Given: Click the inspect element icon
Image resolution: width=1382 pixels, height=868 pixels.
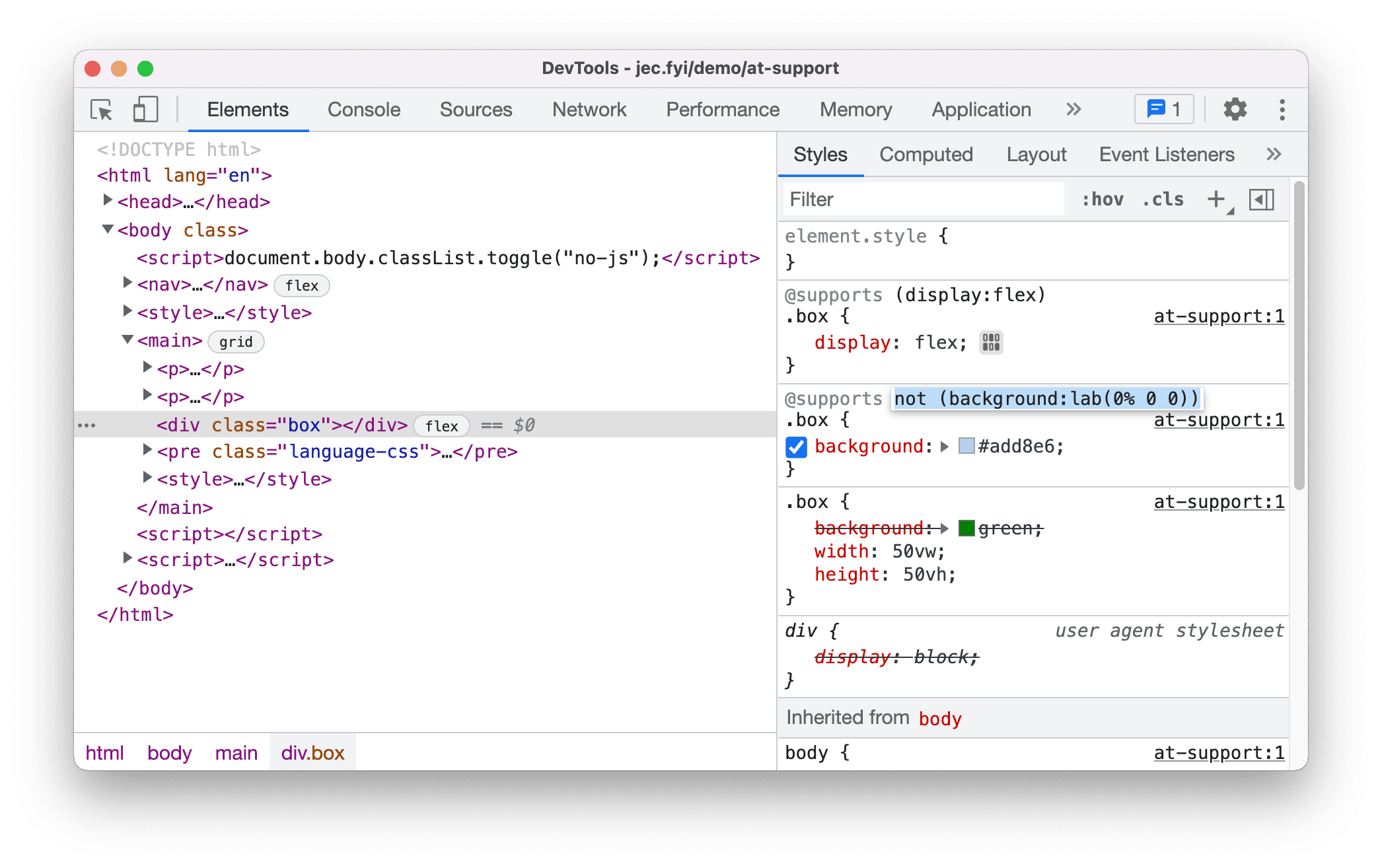Looking at the screenshot, I should [101, 110].
